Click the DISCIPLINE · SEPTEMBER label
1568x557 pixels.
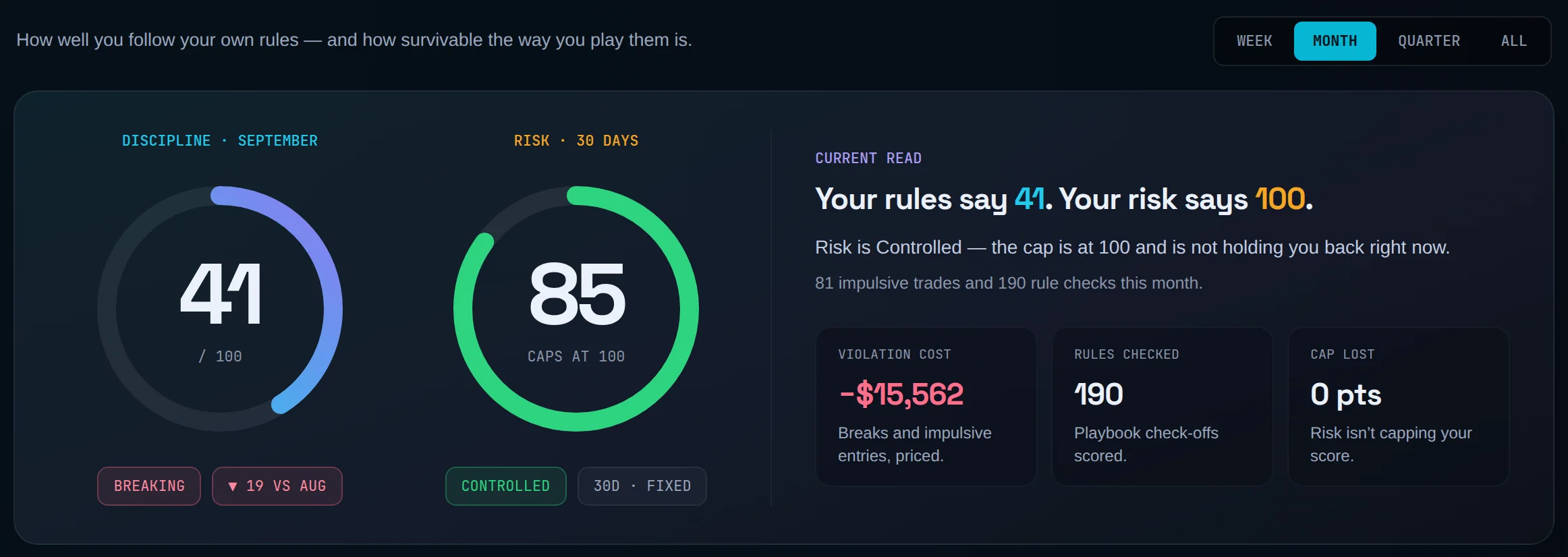pyautogui.click(x=220, y=141)
